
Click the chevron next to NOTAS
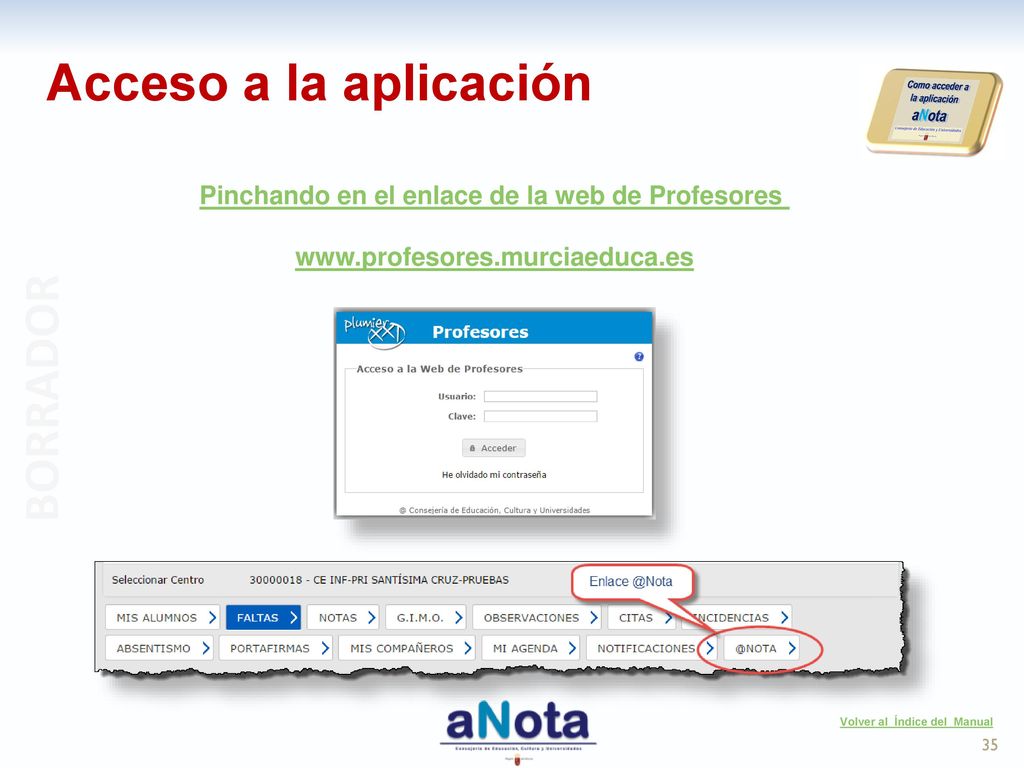(372, 617)
